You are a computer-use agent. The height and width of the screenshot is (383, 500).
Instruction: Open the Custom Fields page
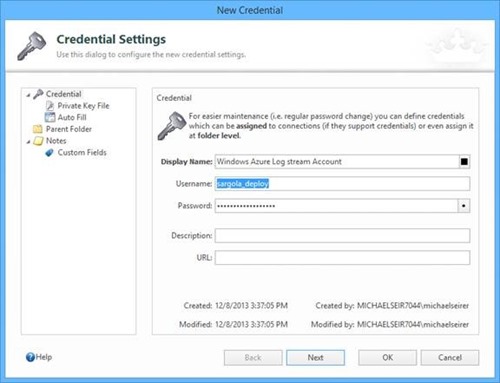tap(82, 152)
